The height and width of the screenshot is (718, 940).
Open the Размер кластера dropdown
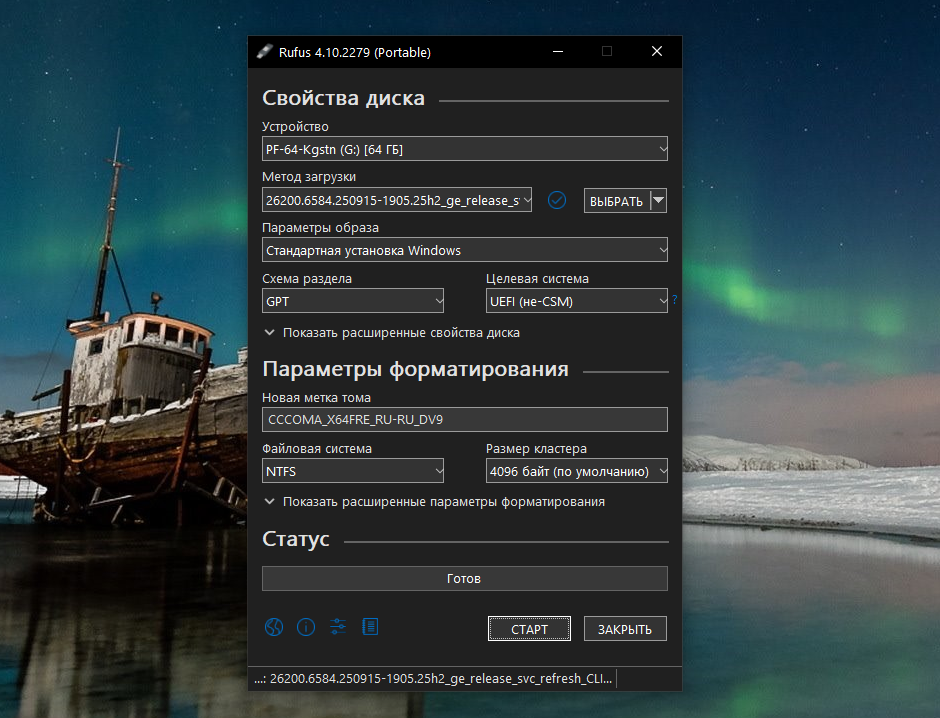(577, 471)
